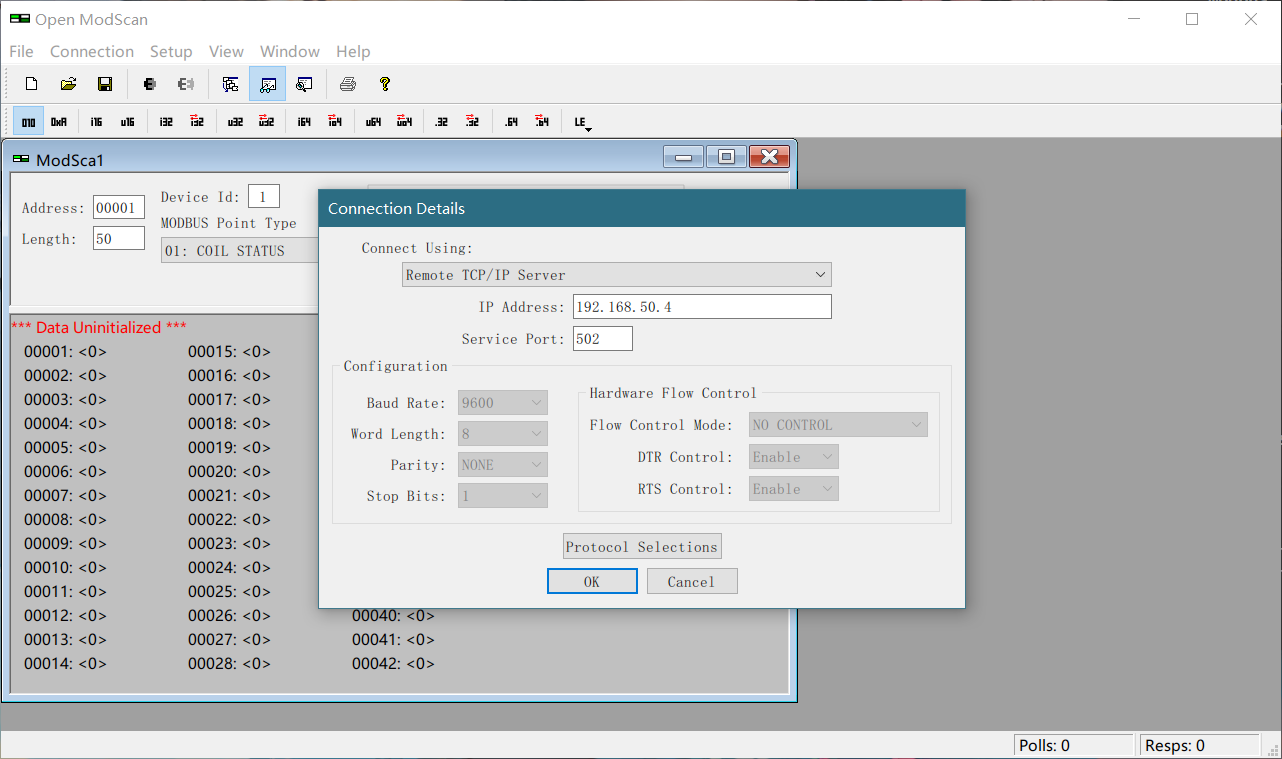The height and width of the screenshot is (759, 1282).
Task: Click the 00028: <0> data entry
Action: click(229, 664)
